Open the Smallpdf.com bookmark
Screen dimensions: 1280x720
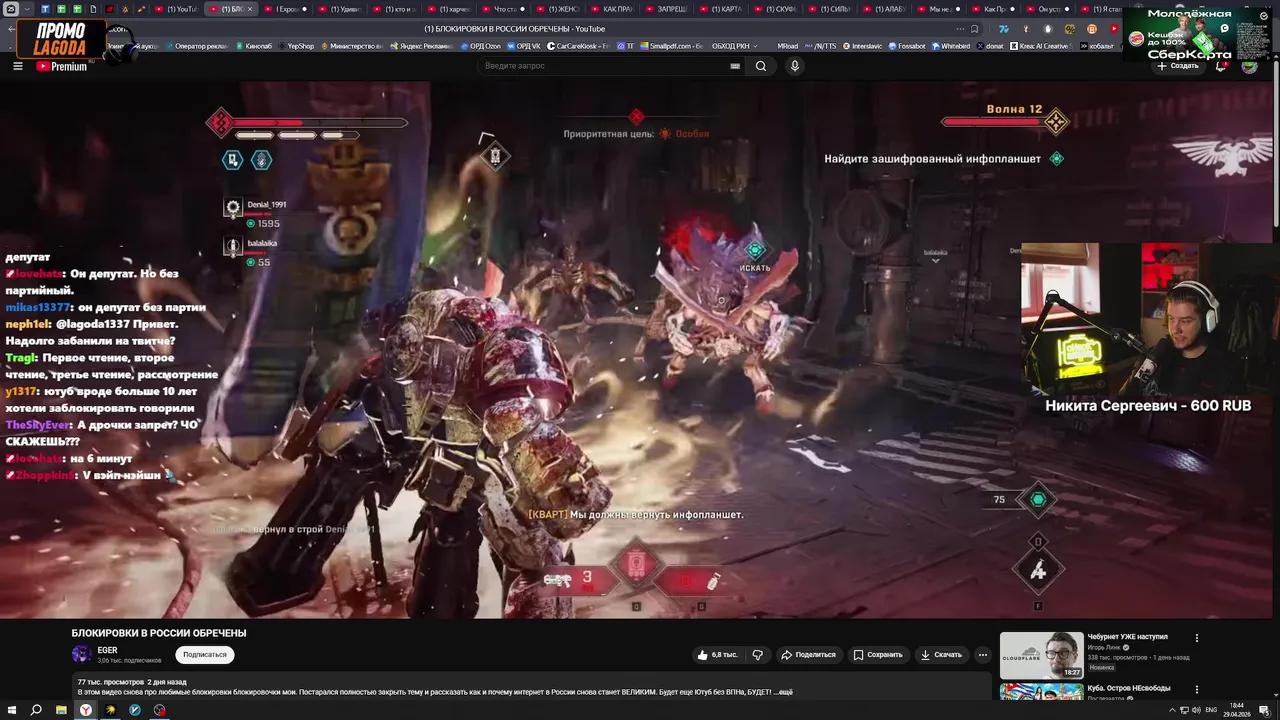[x=671, y=46]
